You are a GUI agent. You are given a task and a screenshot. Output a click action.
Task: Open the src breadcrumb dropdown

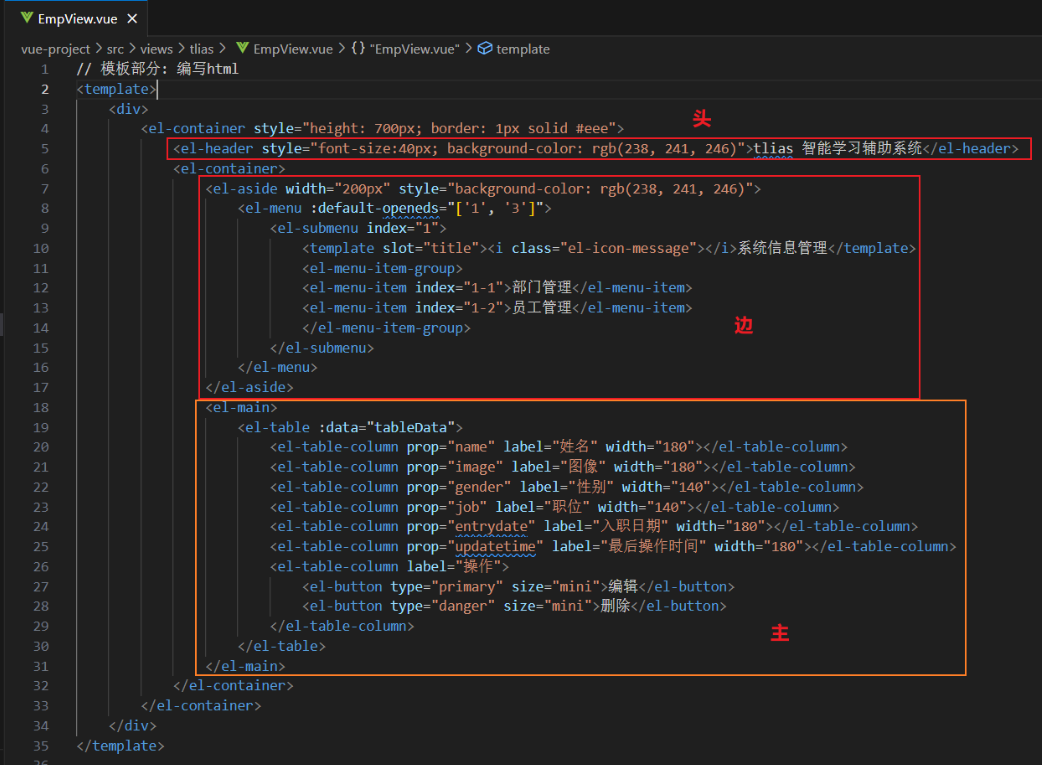click(x=114, y=48)
